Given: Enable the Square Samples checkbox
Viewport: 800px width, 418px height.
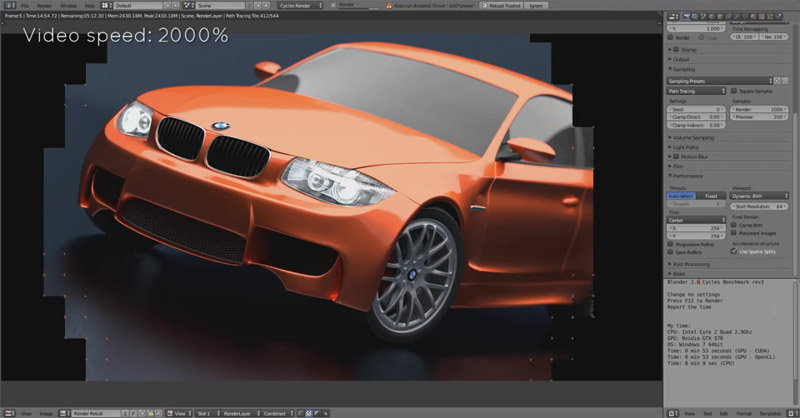Looking at the screenshot, I should (732, 91).
